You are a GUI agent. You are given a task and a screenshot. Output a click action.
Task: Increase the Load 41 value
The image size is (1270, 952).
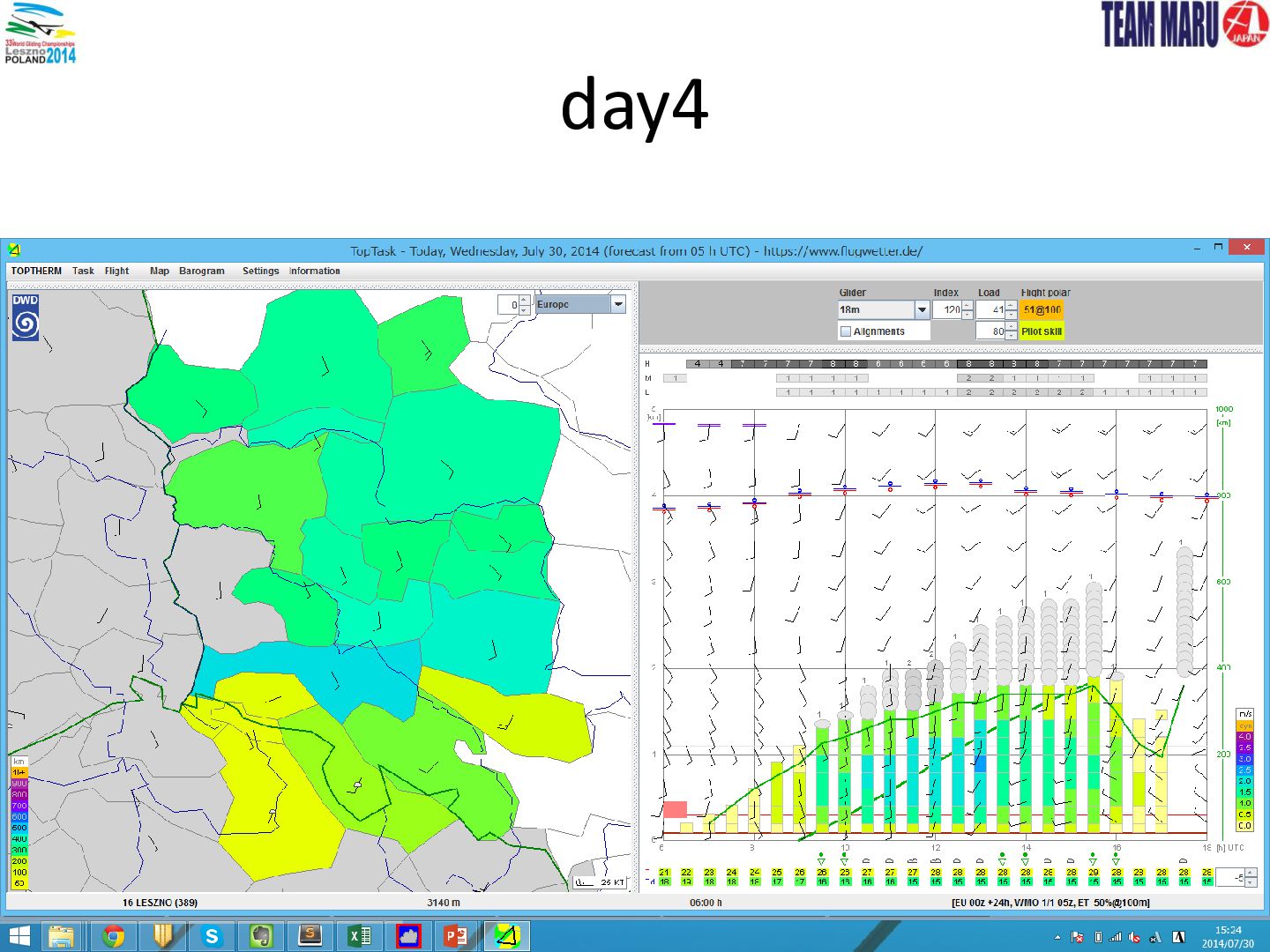(1011, 305)
